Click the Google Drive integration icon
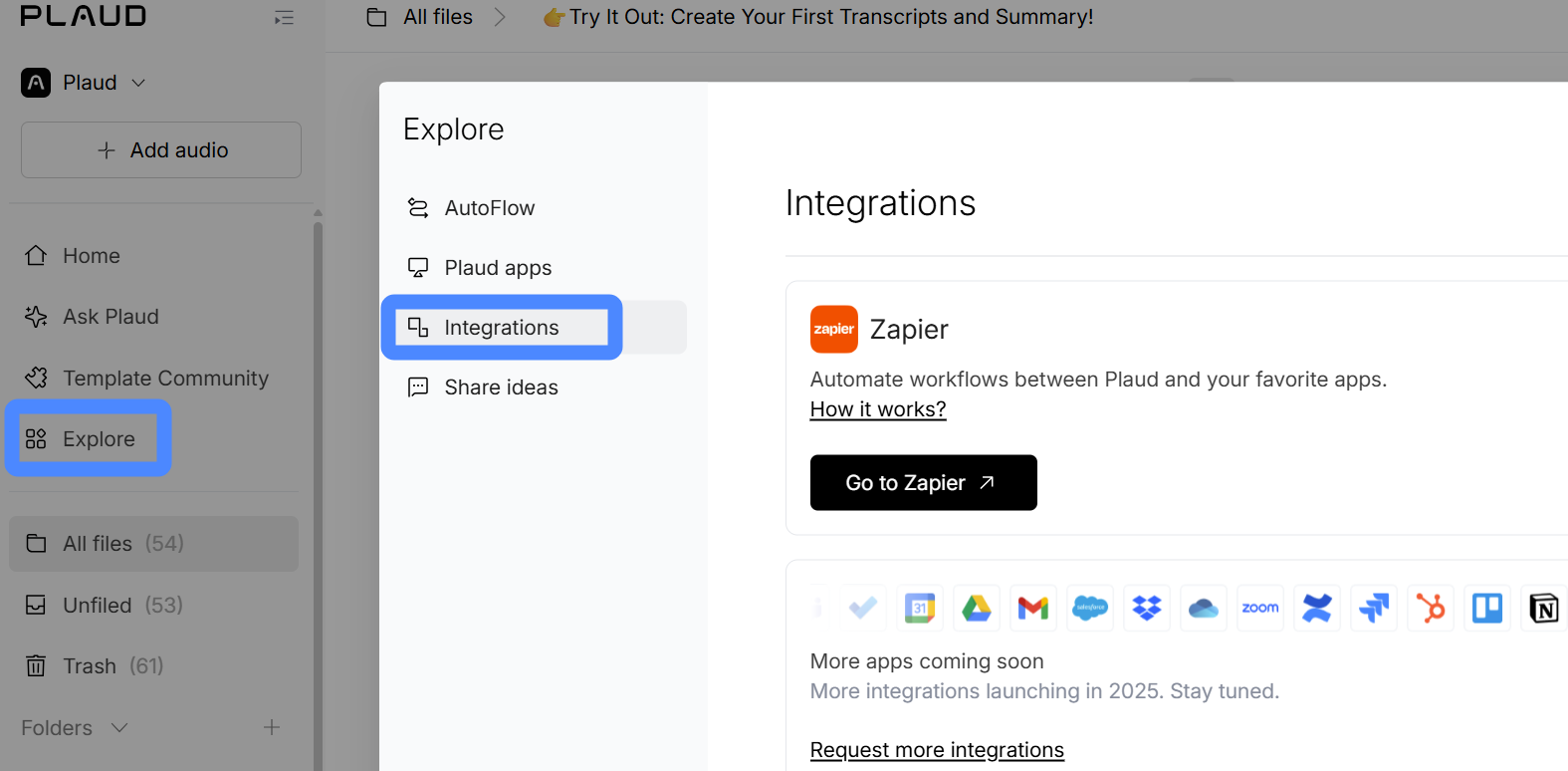The image size is (1568, 771). coord(977,608)
